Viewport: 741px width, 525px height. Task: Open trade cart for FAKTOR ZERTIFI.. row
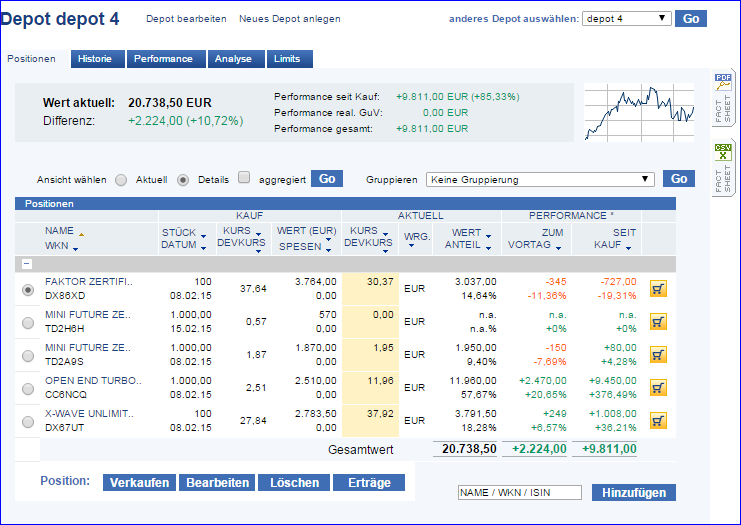(658, 288)
